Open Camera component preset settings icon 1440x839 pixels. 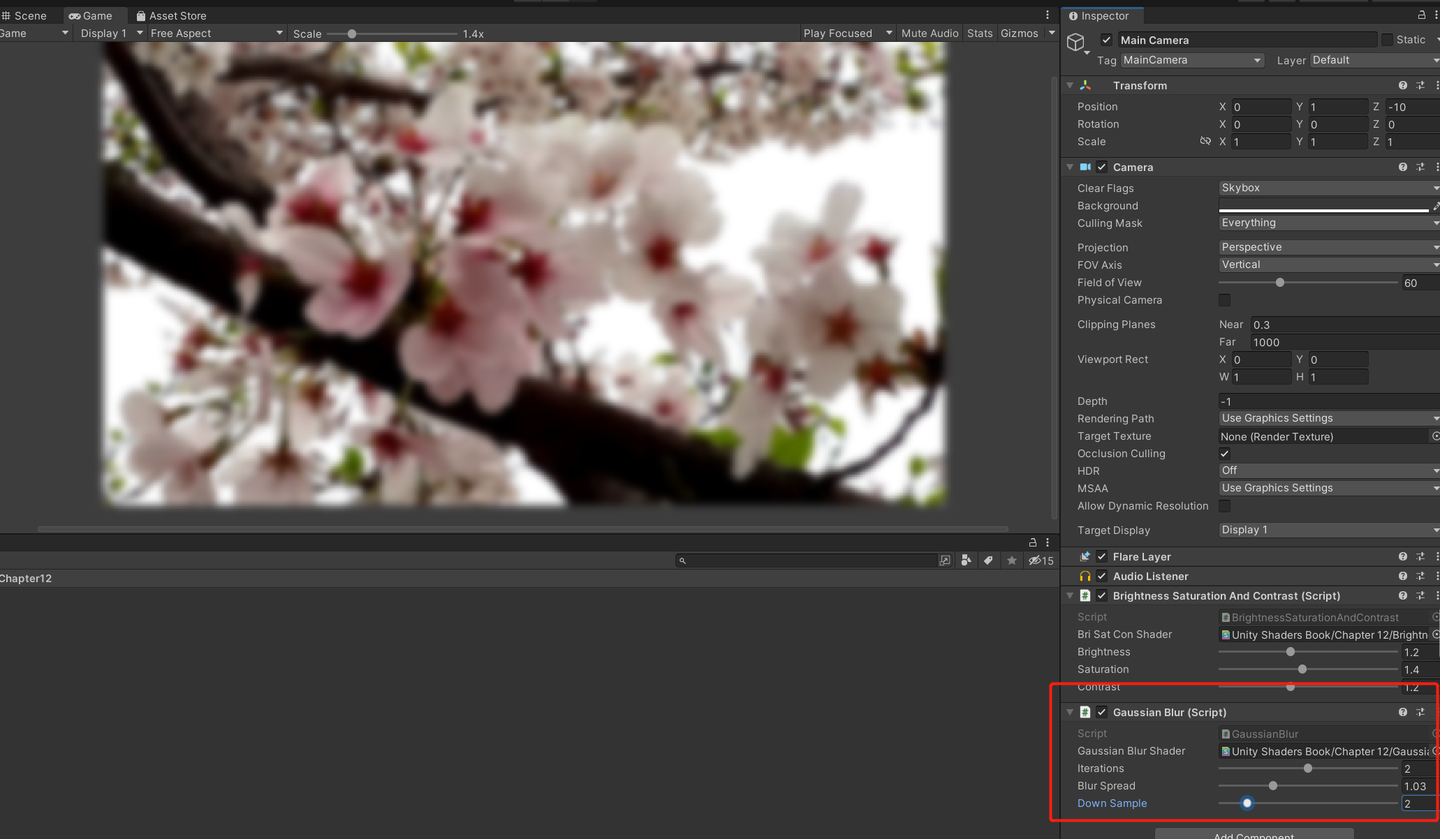(1420, 167)
